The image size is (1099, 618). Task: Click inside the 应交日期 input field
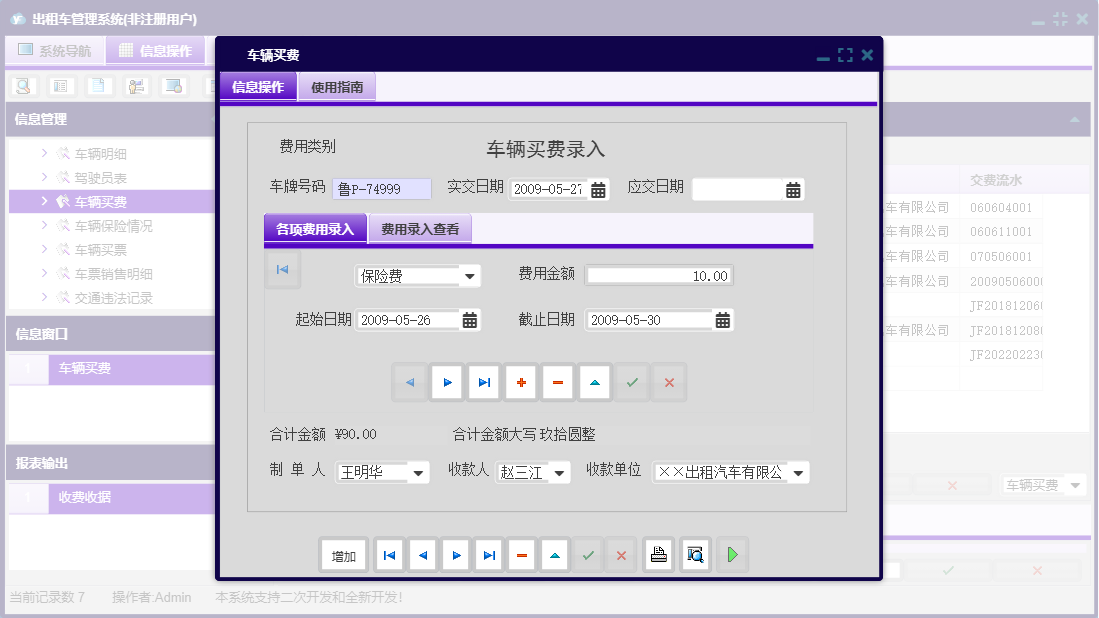pos(740,189)
